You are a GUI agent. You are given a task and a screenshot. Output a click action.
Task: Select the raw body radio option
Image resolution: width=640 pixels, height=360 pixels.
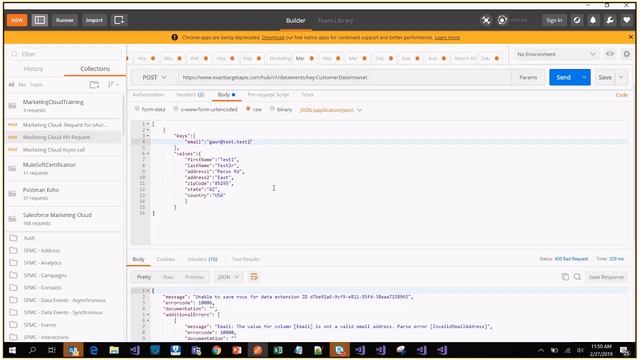point(248,109)
